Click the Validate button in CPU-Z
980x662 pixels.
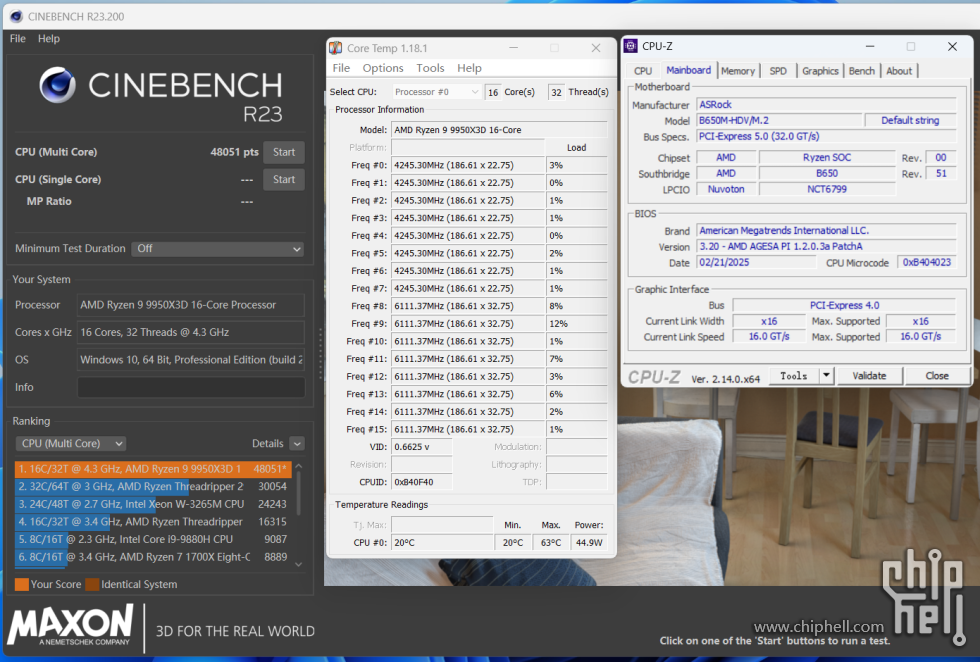(x=869, y=376)
